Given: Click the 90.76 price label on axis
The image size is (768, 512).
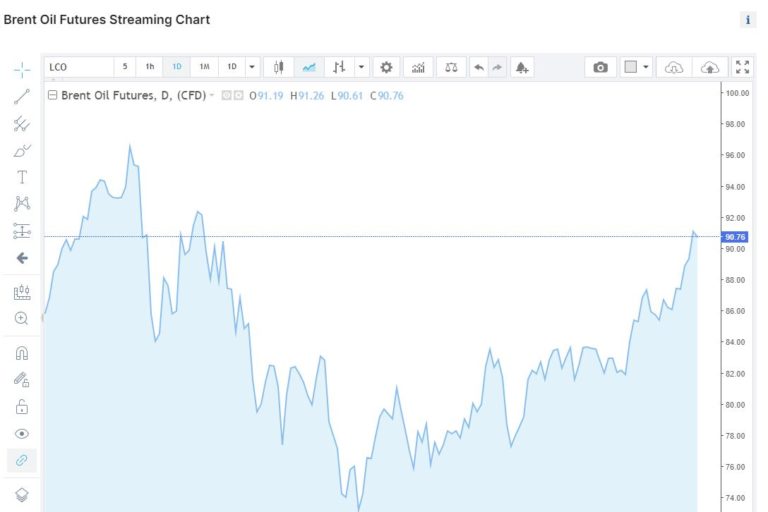Looking at the screenshot, I should point(735,237).
